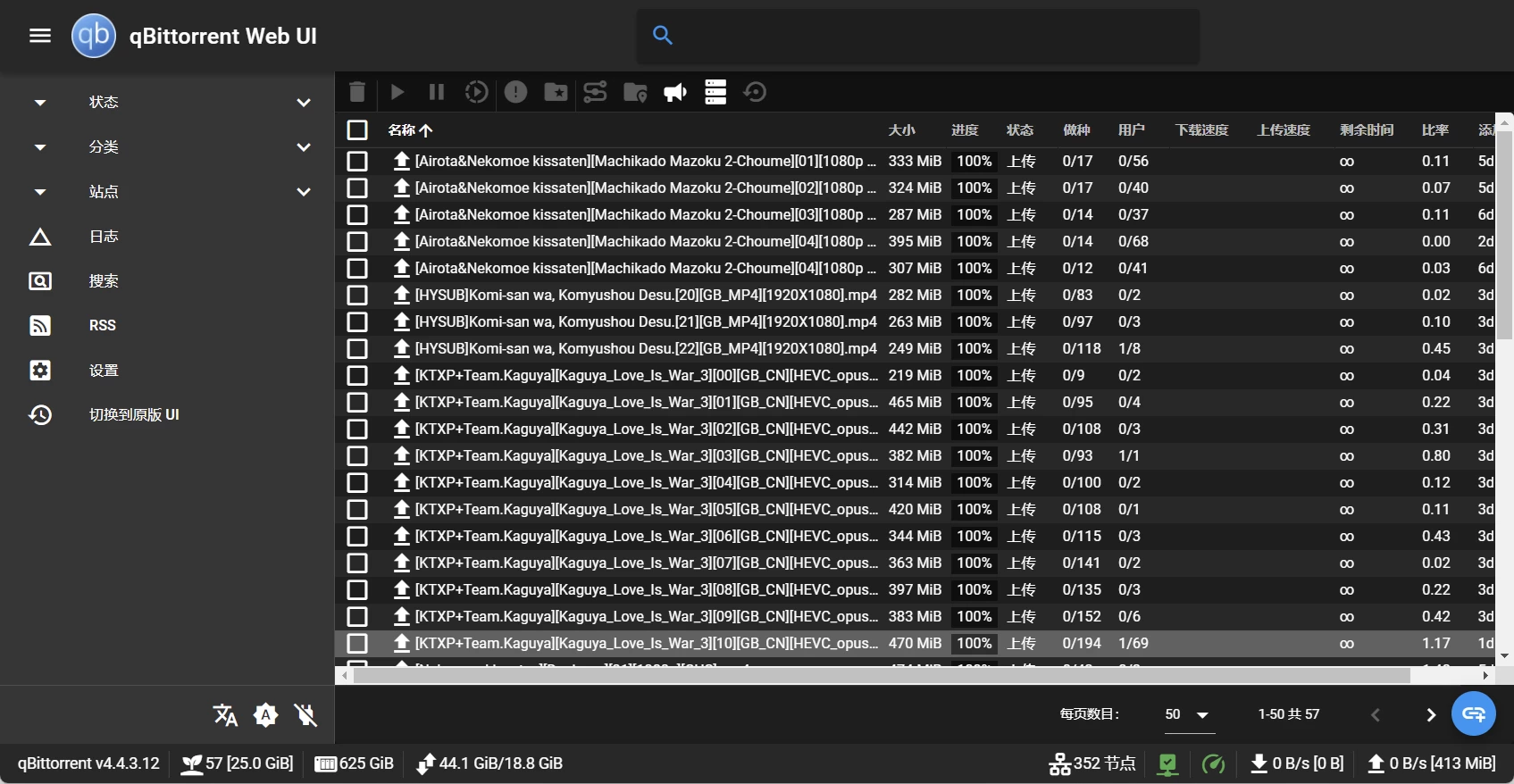Sort by the 比率 column header
Screen dimensions: 1514x784
[1435, 130]
